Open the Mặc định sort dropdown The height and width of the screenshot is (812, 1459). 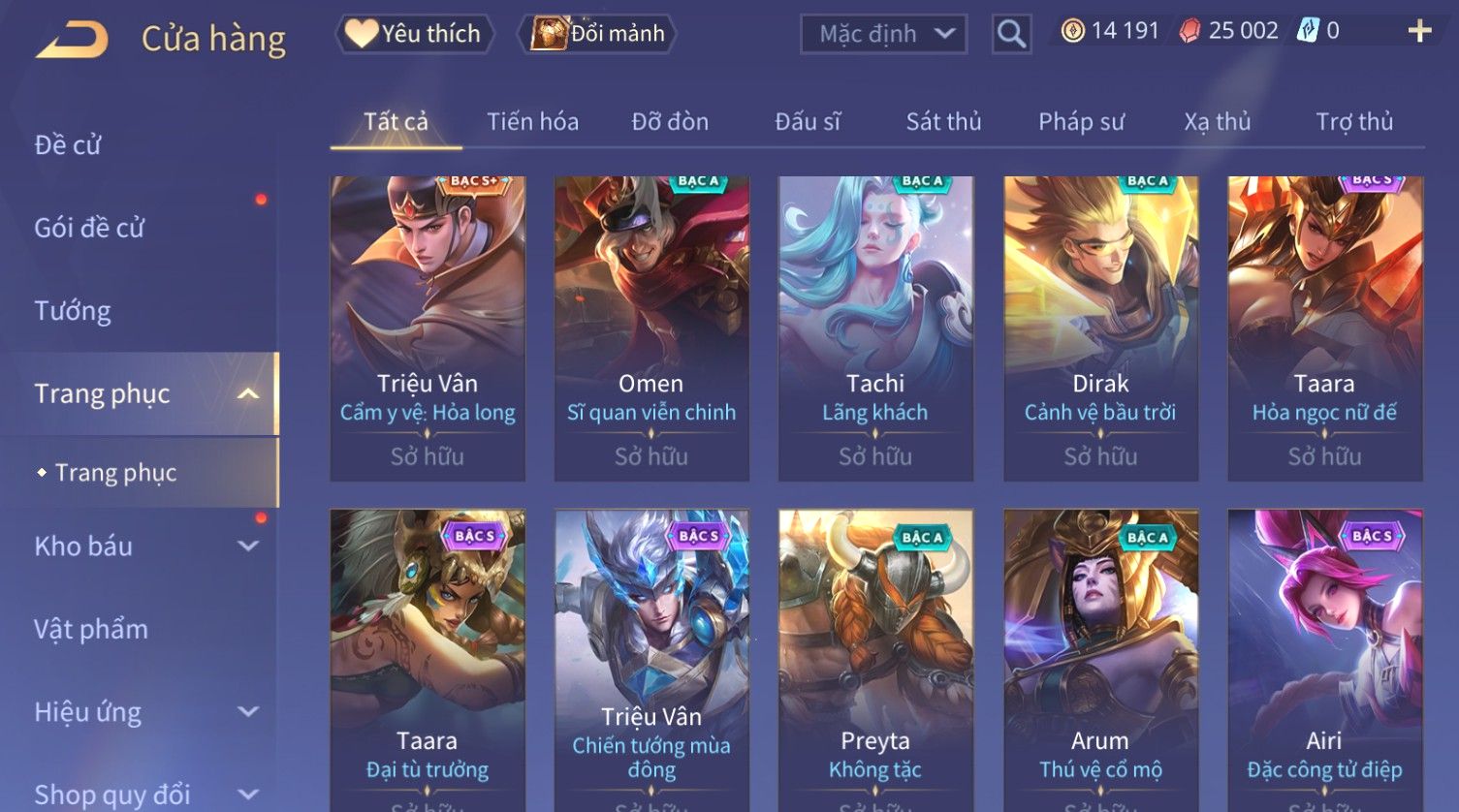[x=883, y=35]
